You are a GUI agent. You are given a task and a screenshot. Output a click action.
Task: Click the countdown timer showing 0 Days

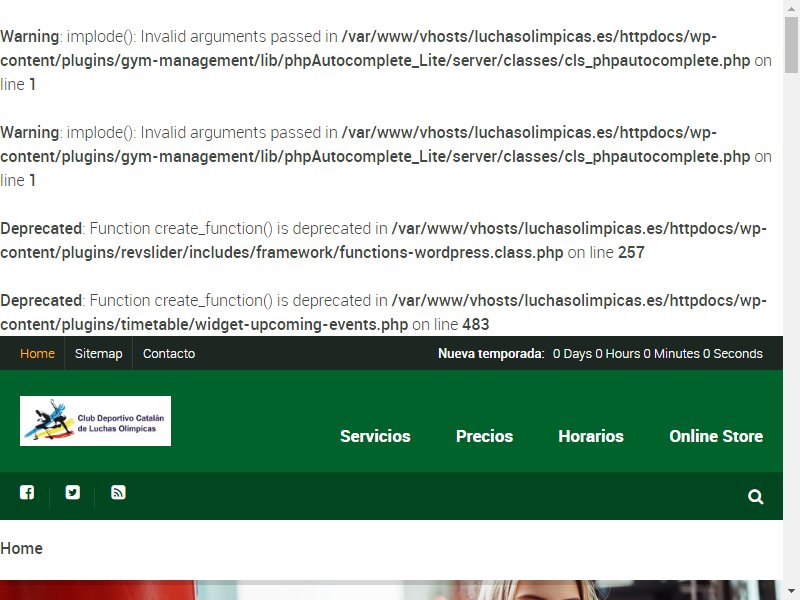click(x=658, y=354)
